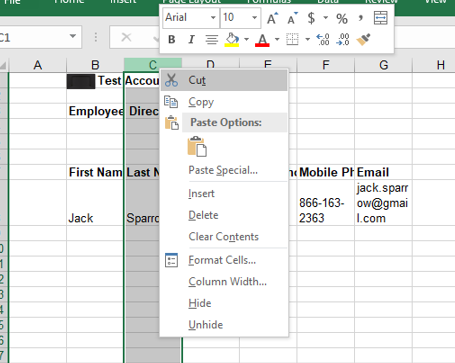
Task: Expand the borders dropdown arrow
Action: [x=307, y=39]
